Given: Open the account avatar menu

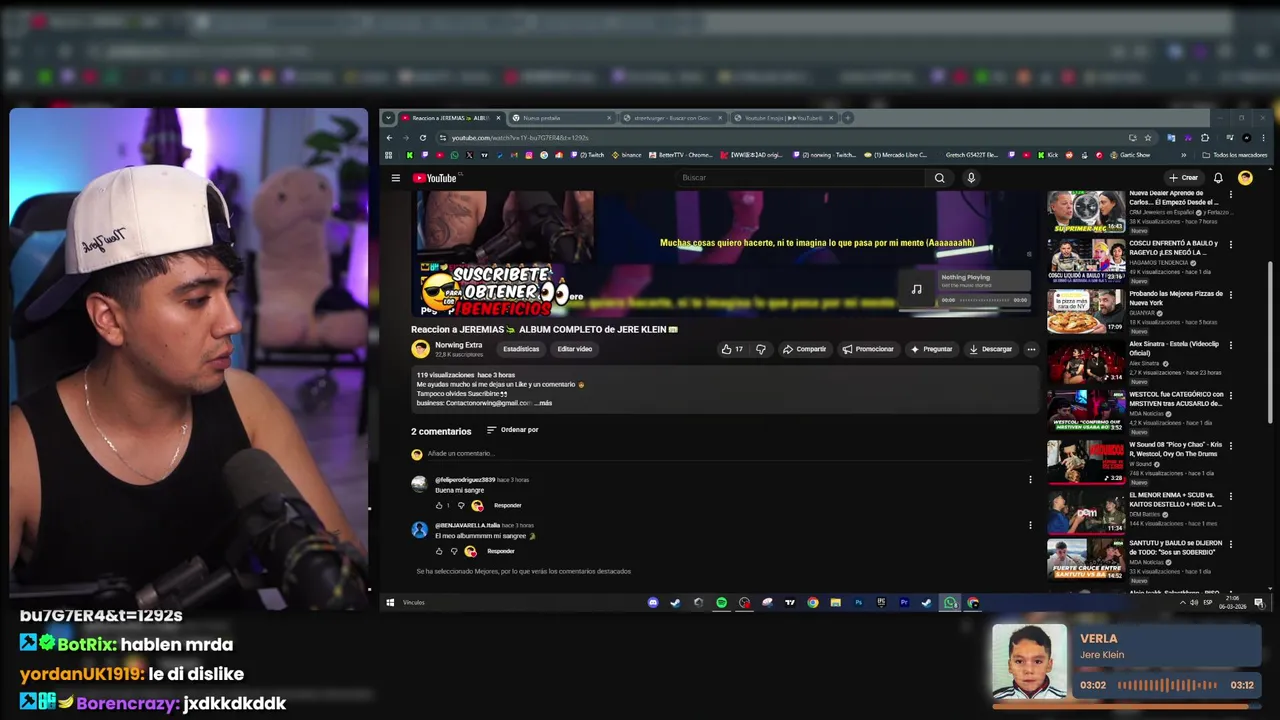Looking at the screenshot, I should pos(1245,178).
